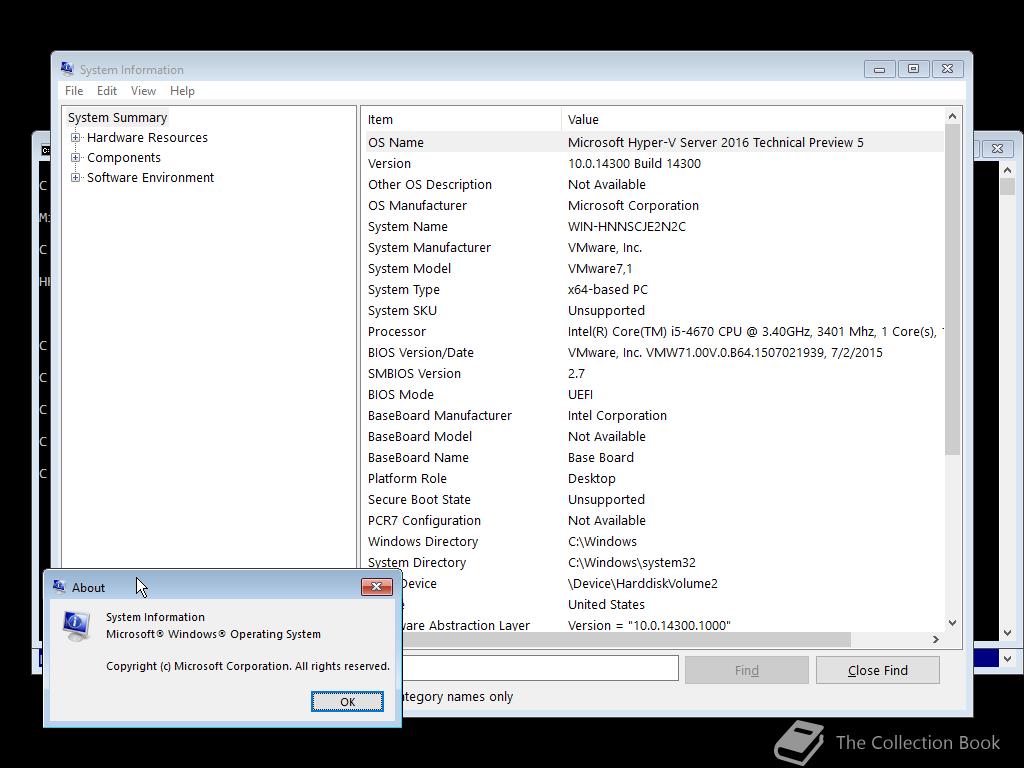Click the United States value
1024x768 pixels.
coord(606,604)
